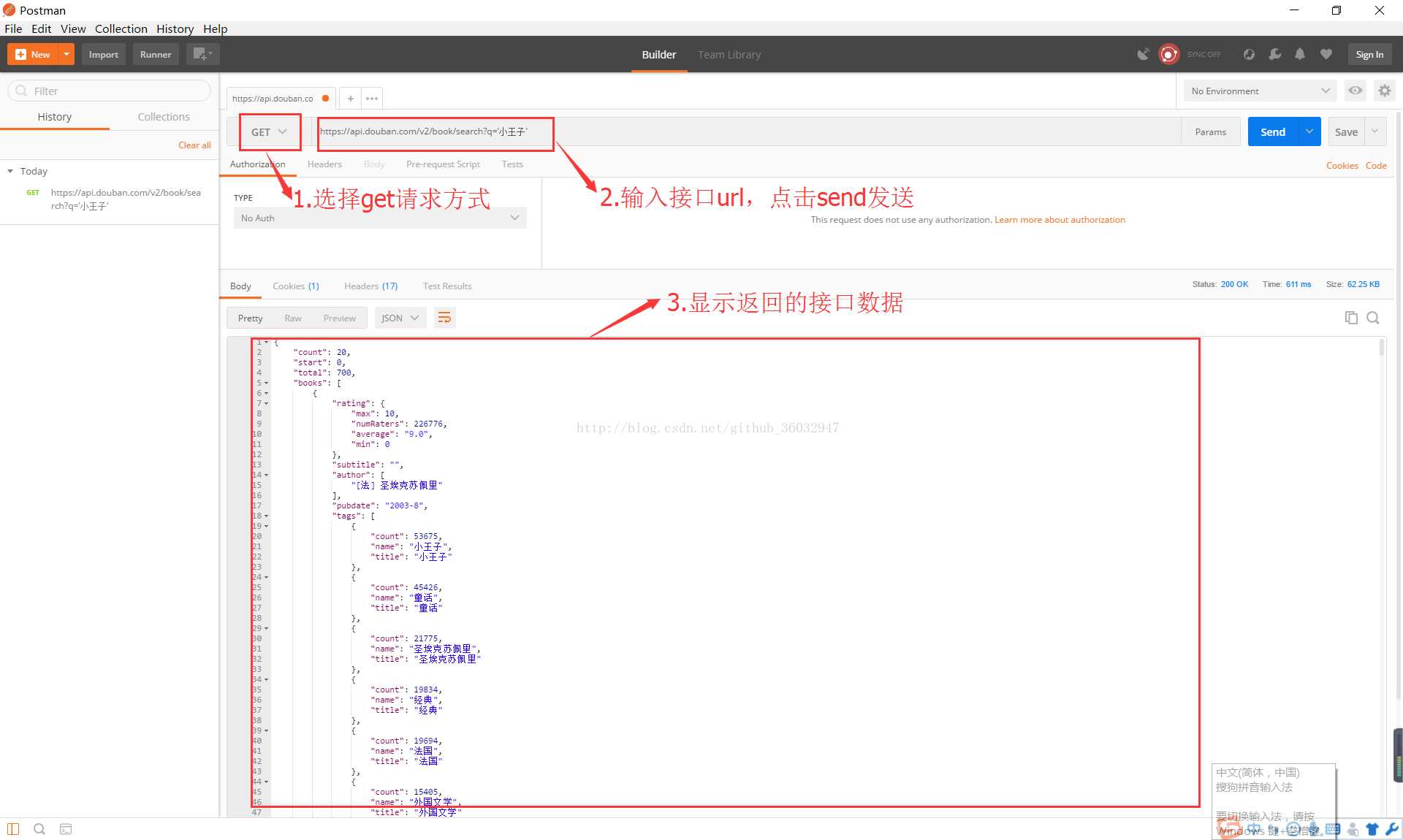Click the Clear all link
The height and width of the screenshot is (840, 1403).
[x=194, y=145]
